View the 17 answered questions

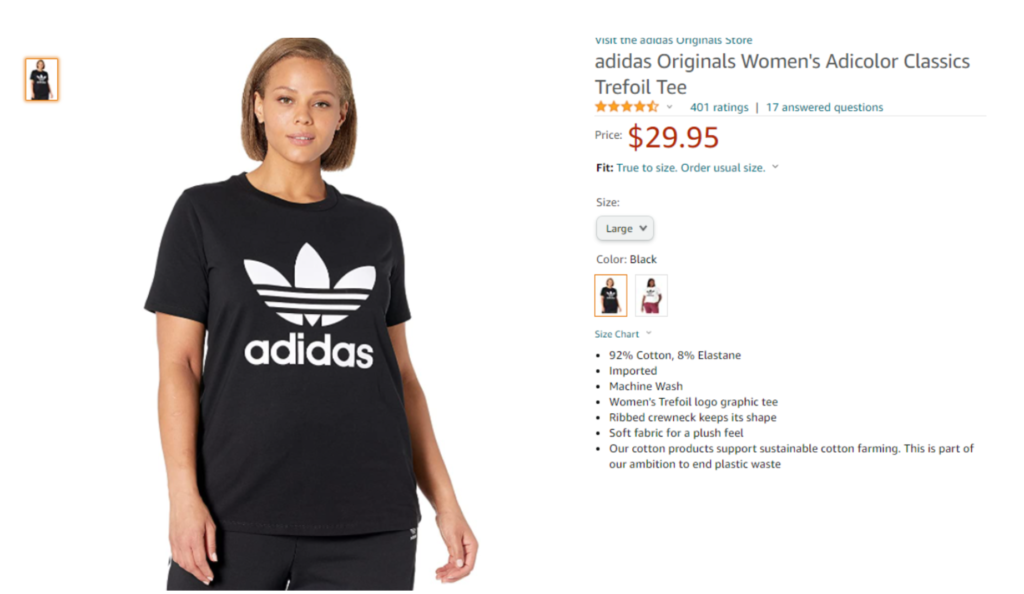pyautogui.click(x=824, y=107)
